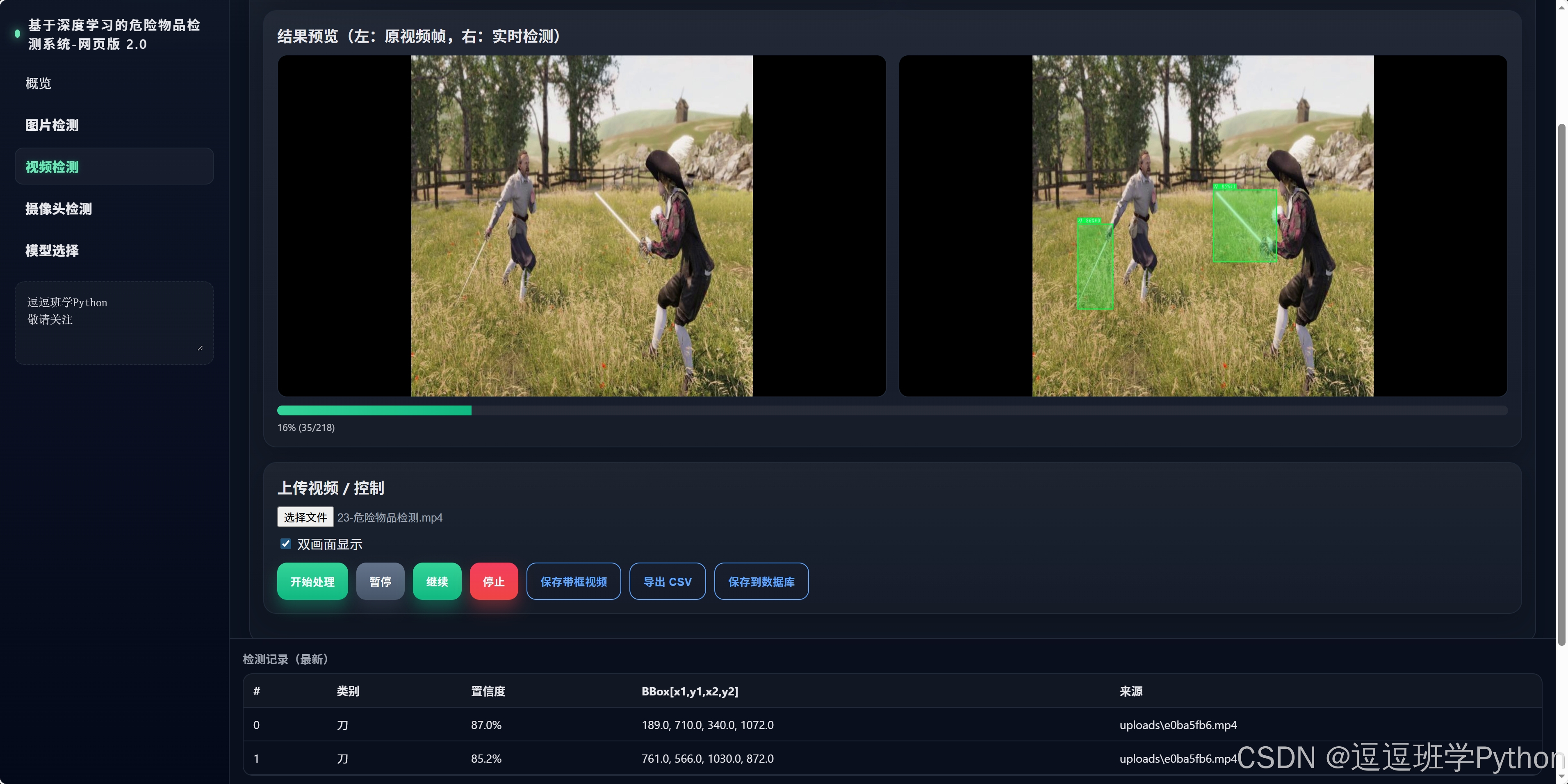The width and height of the screenshot is (1568, 784).
Task: Click the 逗逗班学Python text area
Action: [114, 323]
